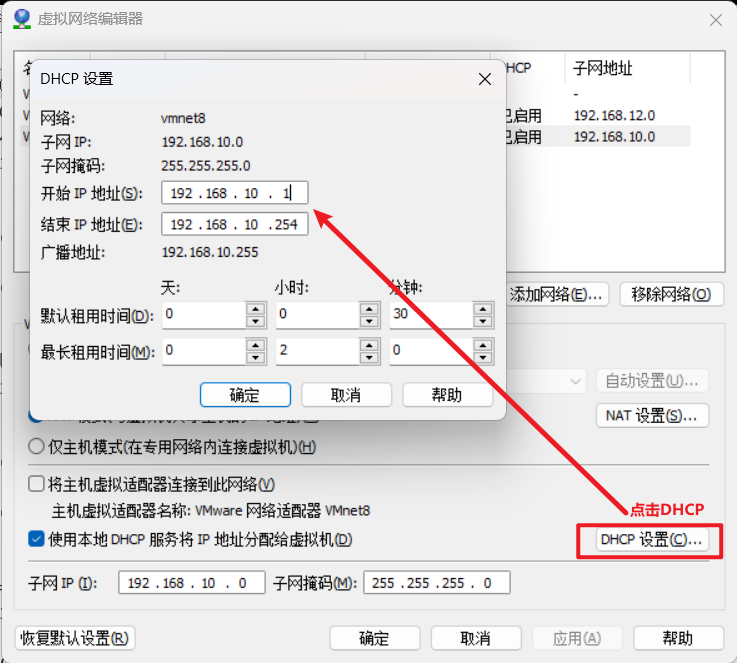
Task: Click the 开始 IP 地址 field
Action: [234, 194]
